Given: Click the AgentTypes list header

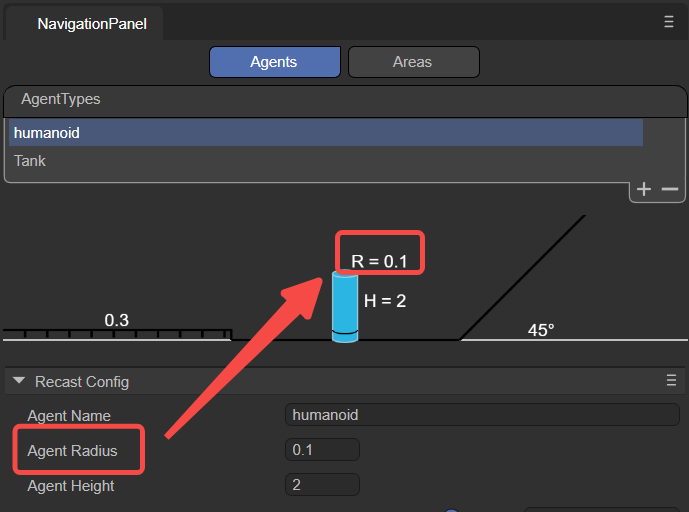Looking at the screenshot, I should click(61, 99).
